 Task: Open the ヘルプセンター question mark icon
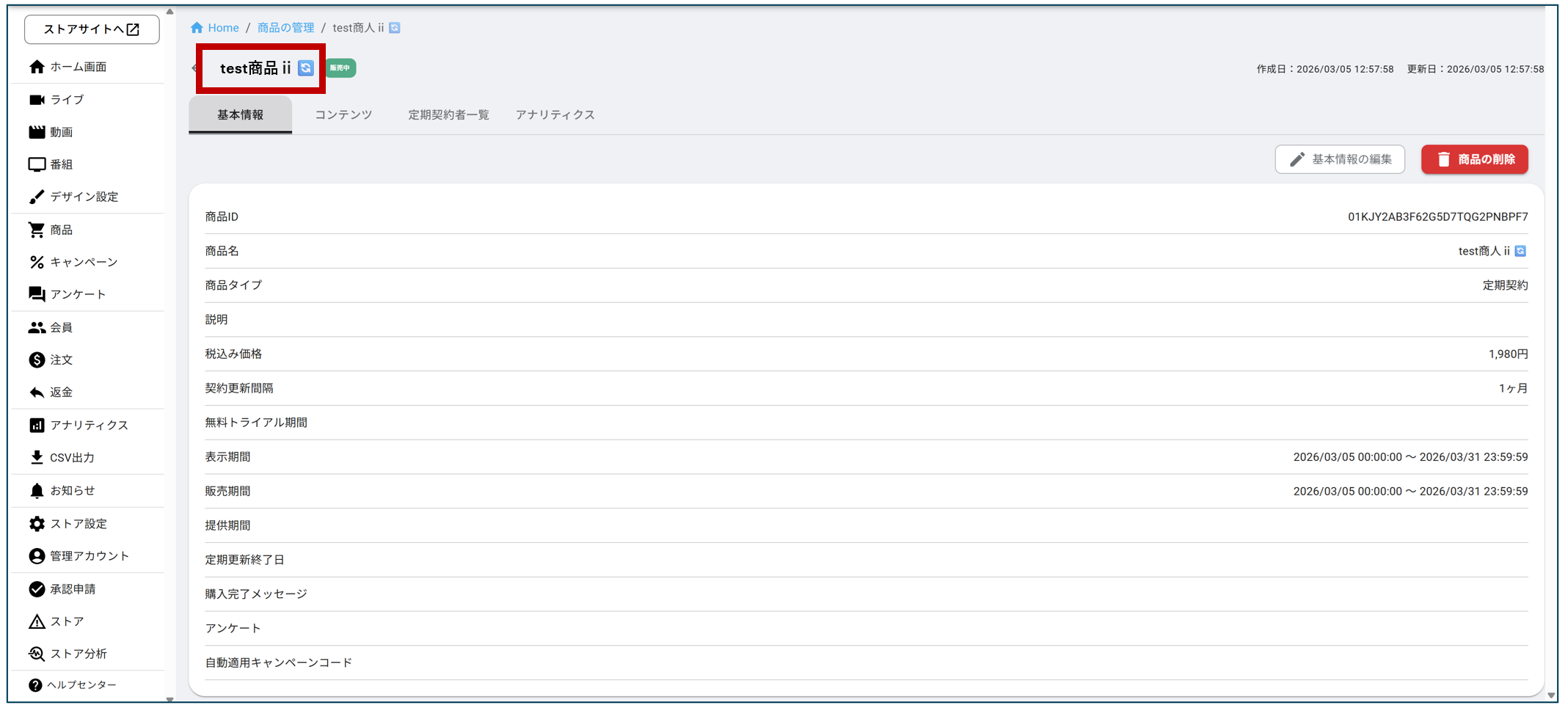(34, 685)
